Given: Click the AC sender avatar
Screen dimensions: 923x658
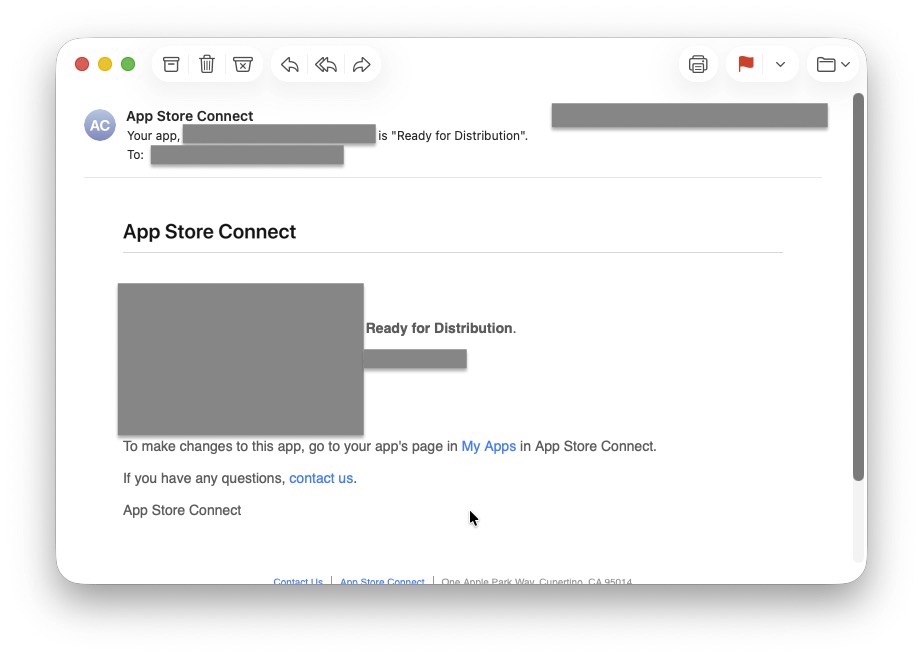Looking at the screenshot, I should tap(100, 125).
